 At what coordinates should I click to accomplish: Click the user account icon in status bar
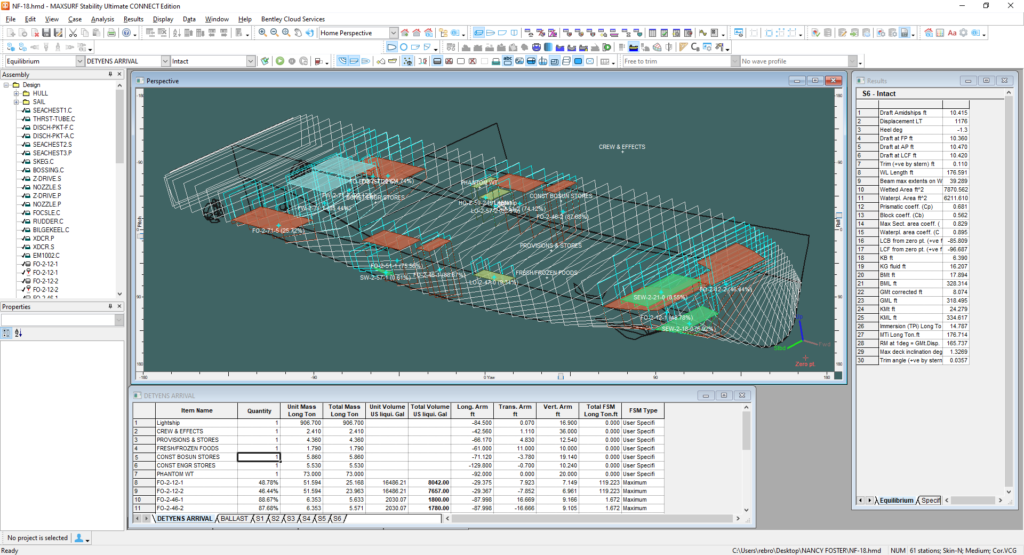click(x=79, y=538)
